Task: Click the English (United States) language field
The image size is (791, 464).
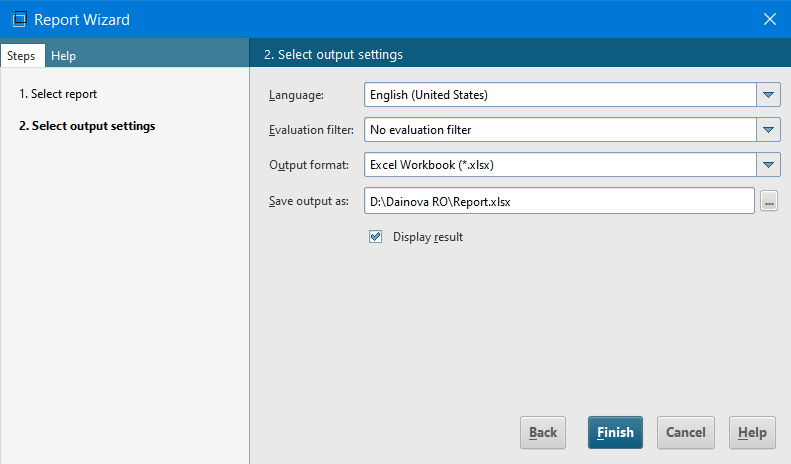Action: pos(560,95)
